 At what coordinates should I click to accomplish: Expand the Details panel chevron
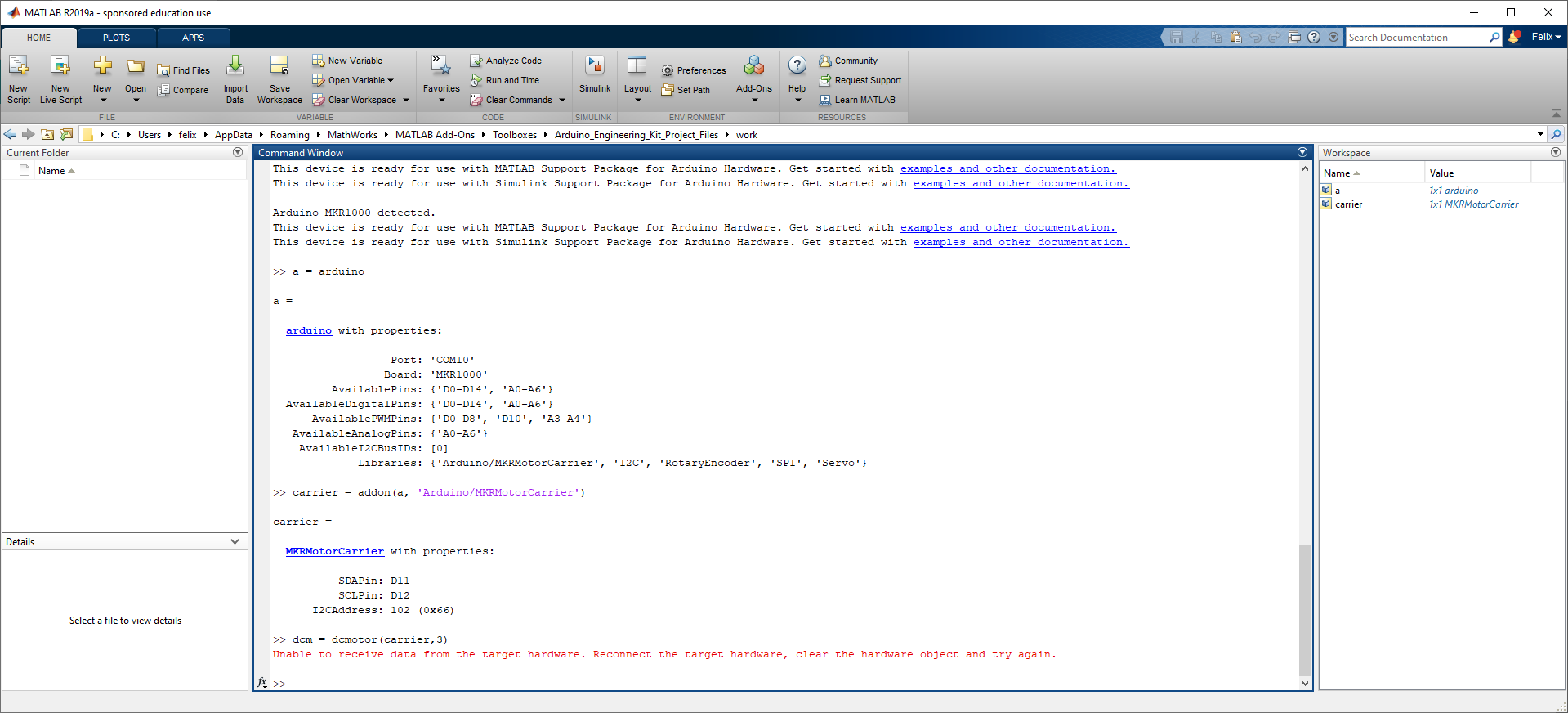click(235, 541)
